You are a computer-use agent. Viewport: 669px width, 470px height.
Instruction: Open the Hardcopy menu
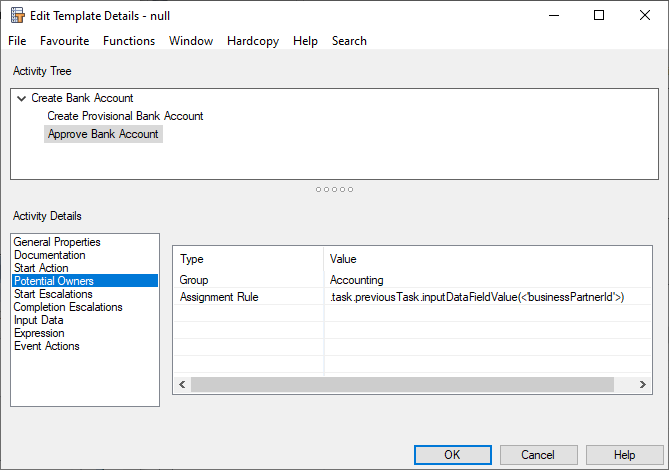click(253, 41)
